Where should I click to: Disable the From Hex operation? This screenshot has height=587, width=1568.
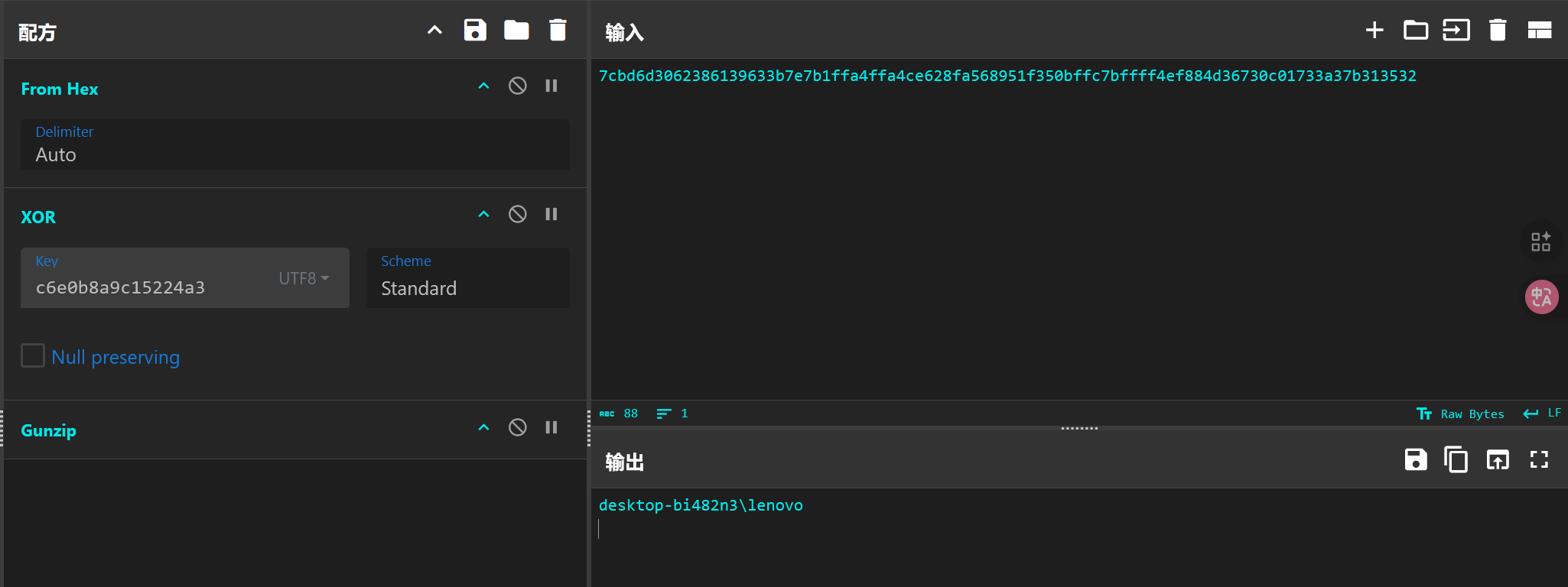tap(518, 86)
